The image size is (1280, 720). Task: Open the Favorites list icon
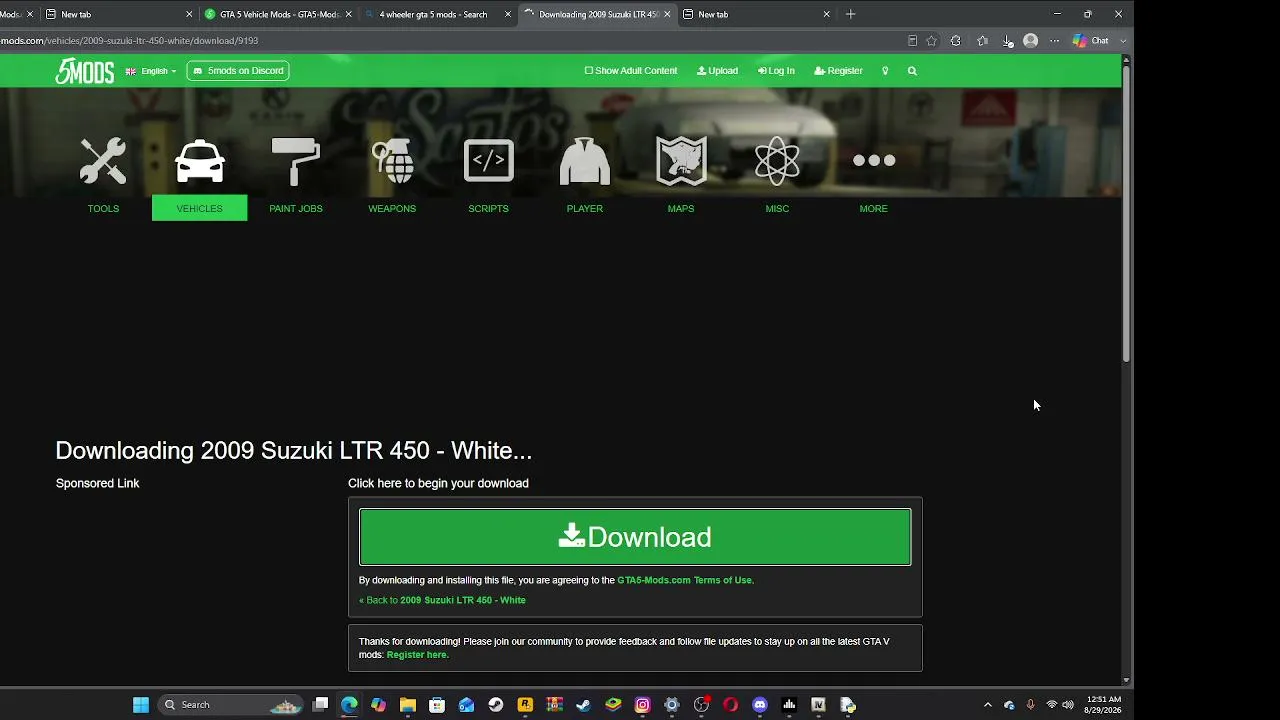point(982,41)
